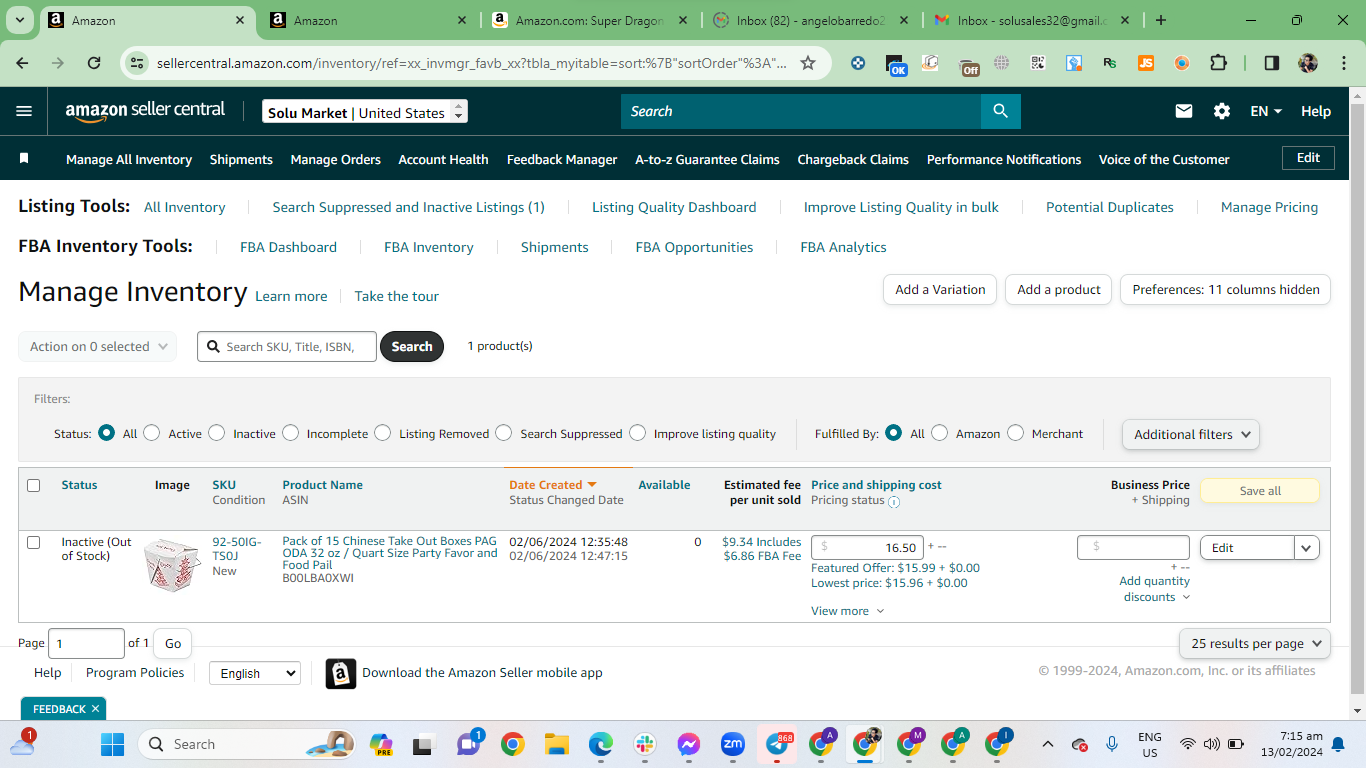Open Messenger from the taskbar
Image resolution: width=1366 pixels, height=768 pixels.
(x=688, y=744)
